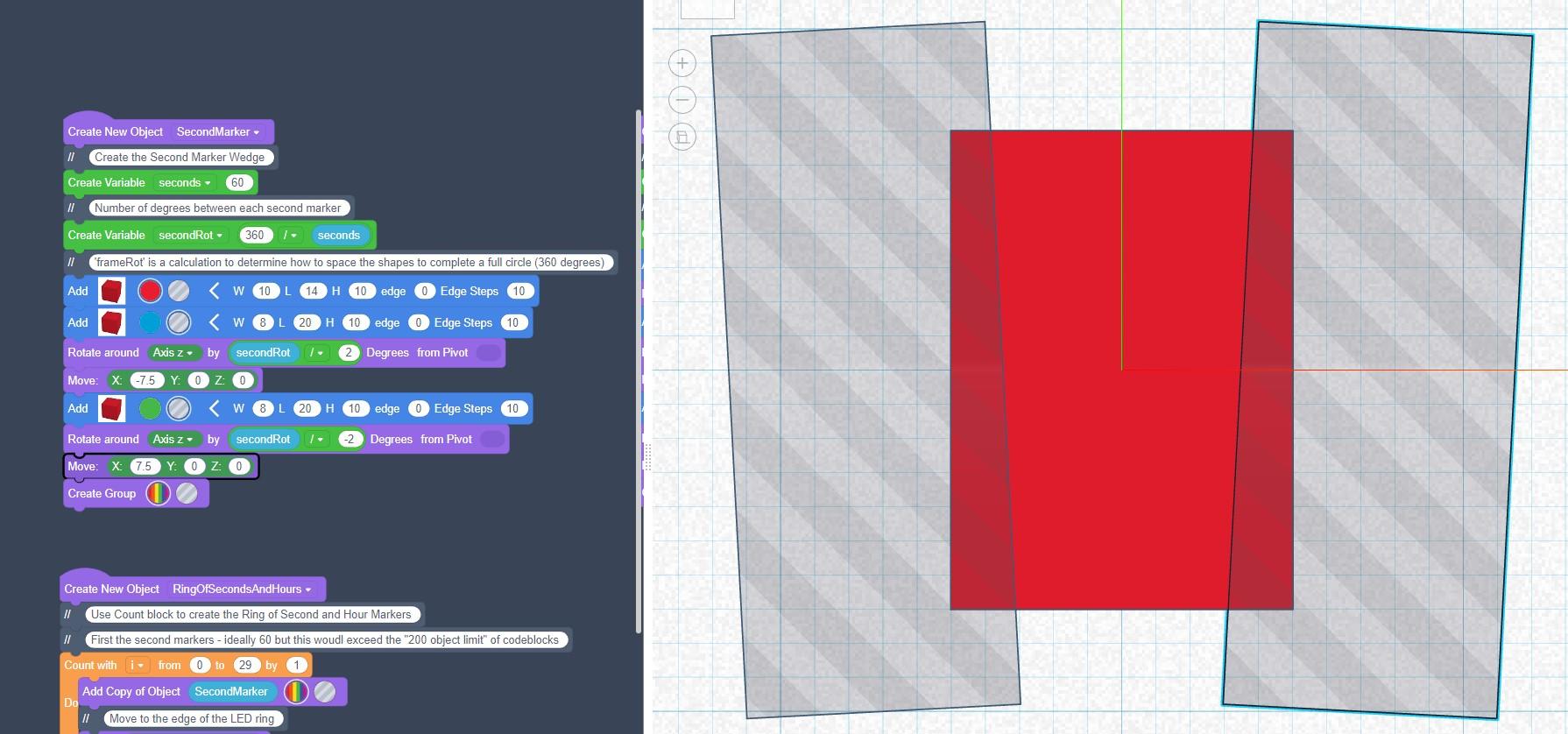Screen dimensions: 1568x734
Task: Select the red box in the viewport
Action: click(x=1121, y=370)
